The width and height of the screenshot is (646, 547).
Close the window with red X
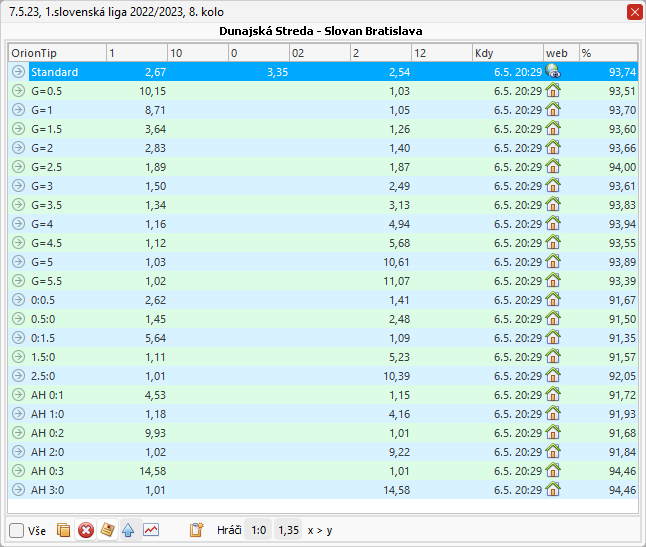634,12
